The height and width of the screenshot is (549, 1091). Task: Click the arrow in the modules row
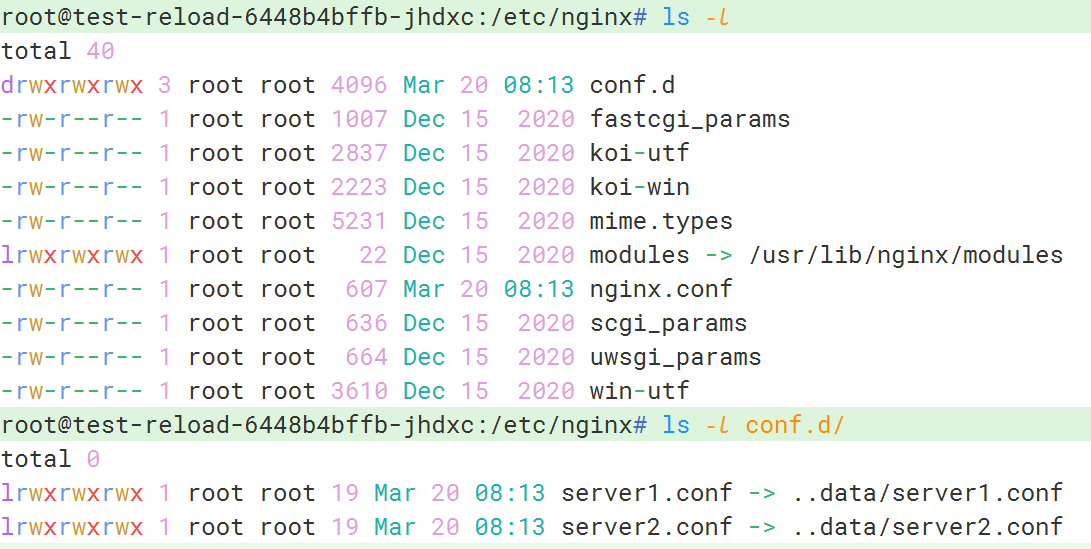pos(719,255)
